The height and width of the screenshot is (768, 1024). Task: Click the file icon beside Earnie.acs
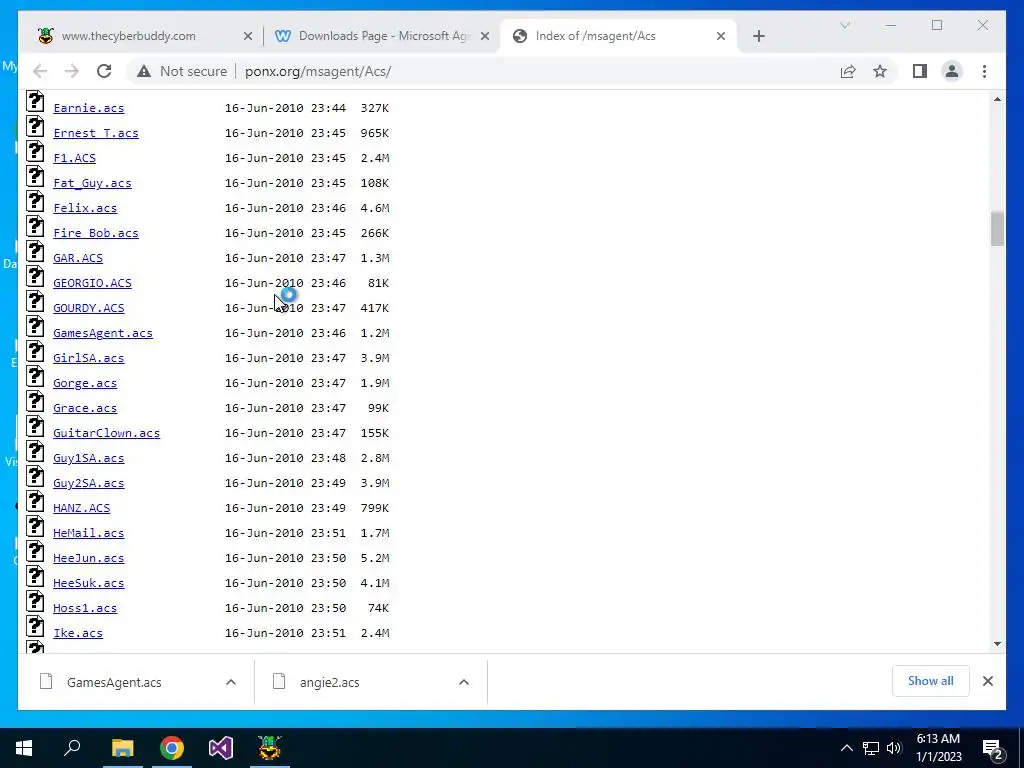coord(35,101)
